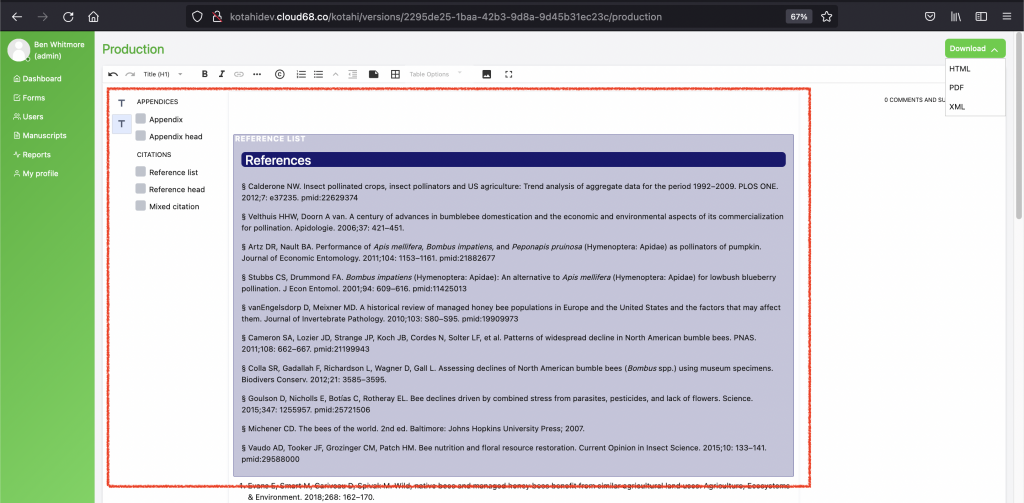Undo the last edit in the toolbar
The width and height of the screenshot is (1024, 503).
113,74
